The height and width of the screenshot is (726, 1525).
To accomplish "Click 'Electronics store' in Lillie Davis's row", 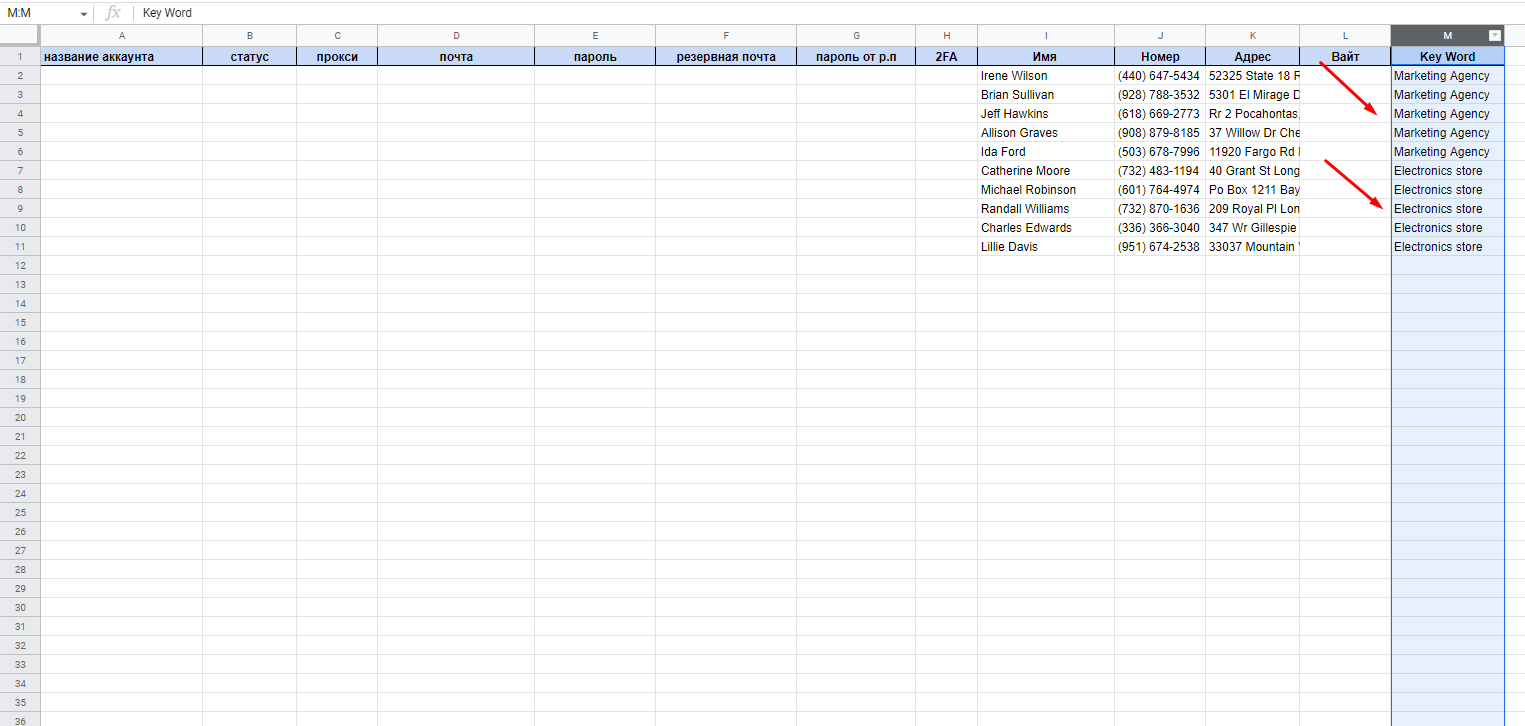I will click(1447, 247).
